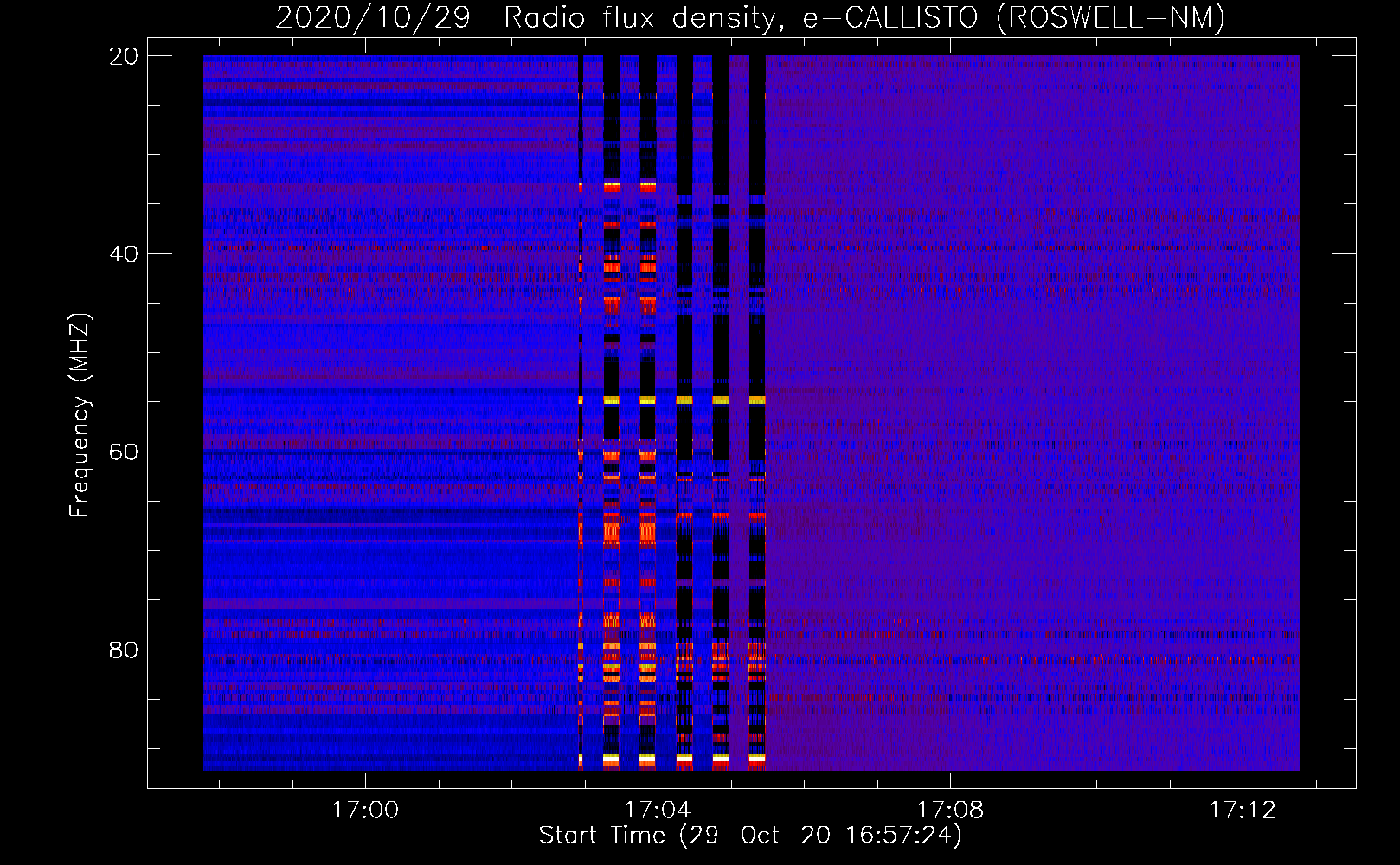1400x865 pixels.
Task: Click the '40' frequency tick label
Action: point(123,254)
